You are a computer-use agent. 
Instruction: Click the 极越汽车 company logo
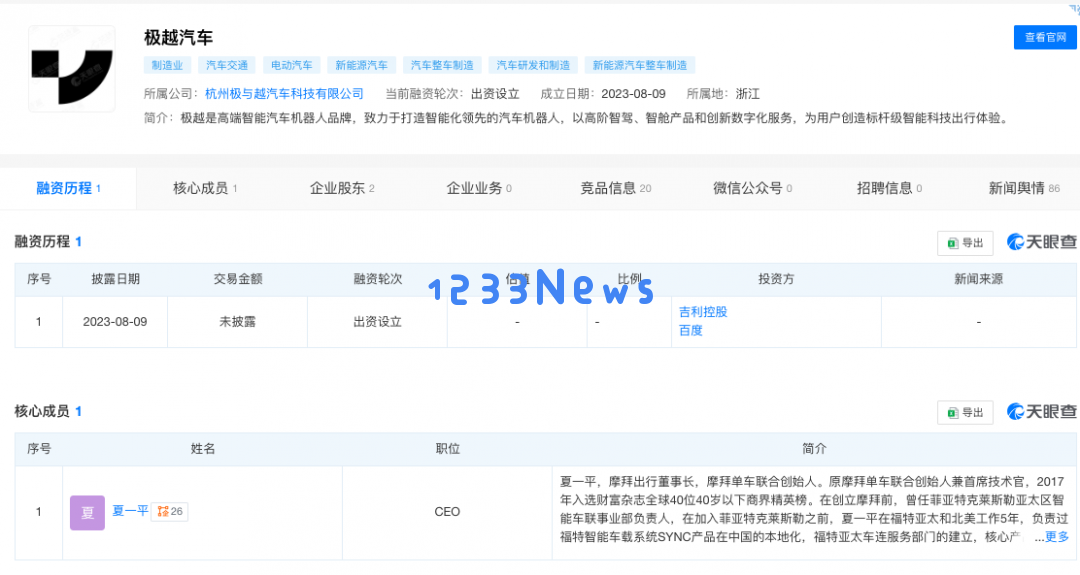pos(72,69)
